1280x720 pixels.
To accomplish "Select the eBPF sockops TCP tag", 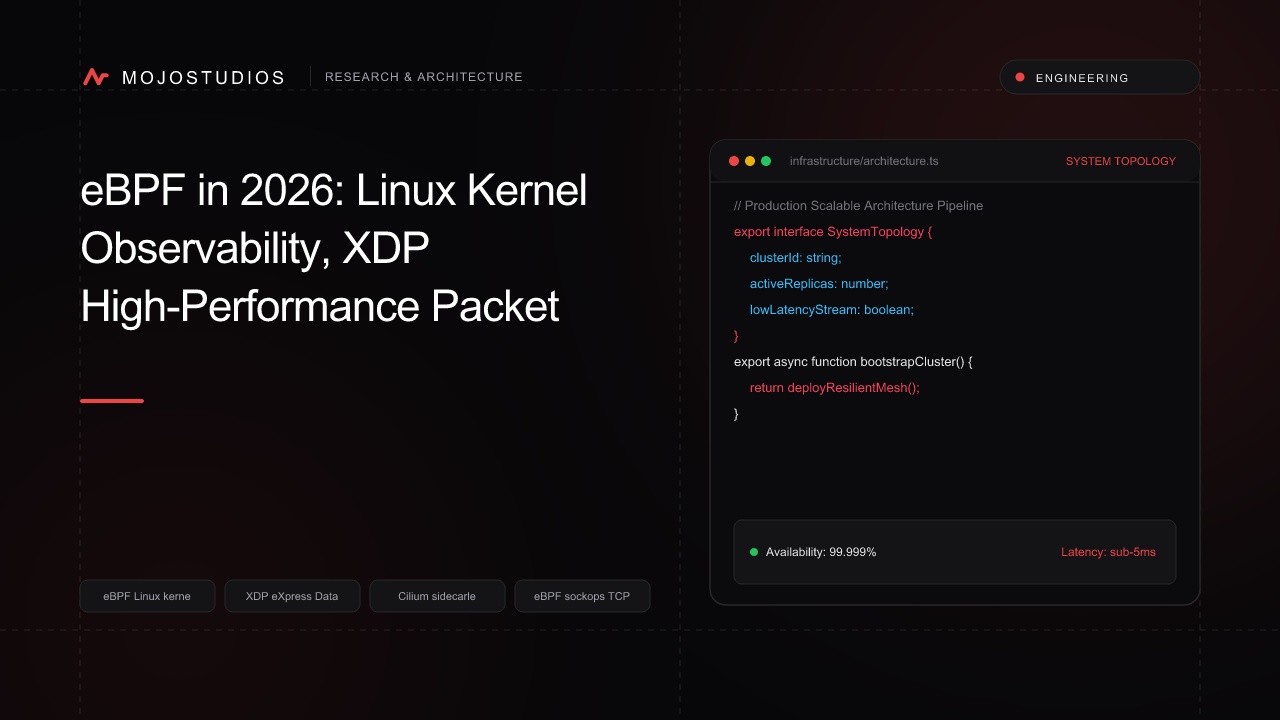I will coord(582,596).
